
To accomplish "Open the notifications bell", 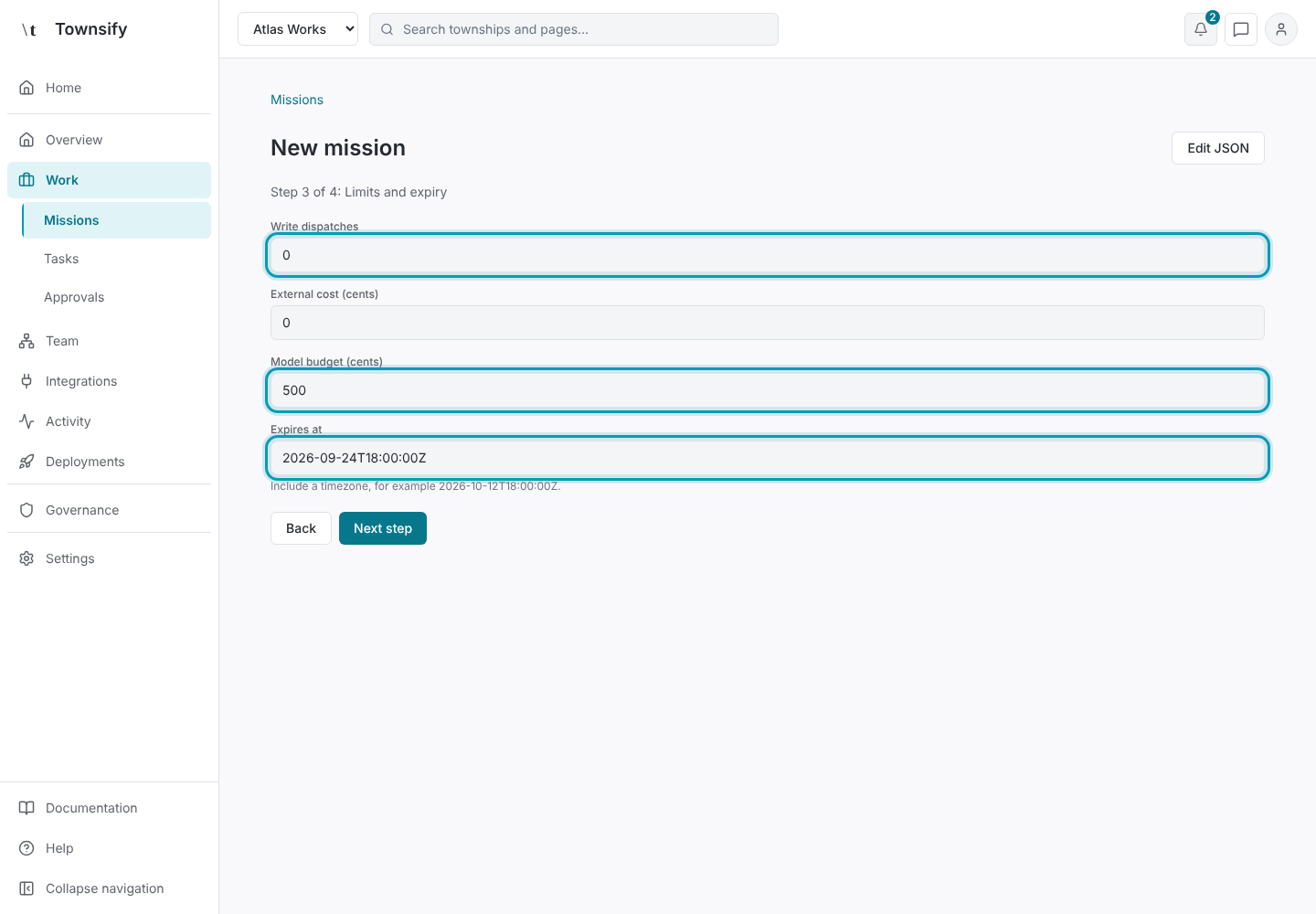I will click(x=1201, y=29).
